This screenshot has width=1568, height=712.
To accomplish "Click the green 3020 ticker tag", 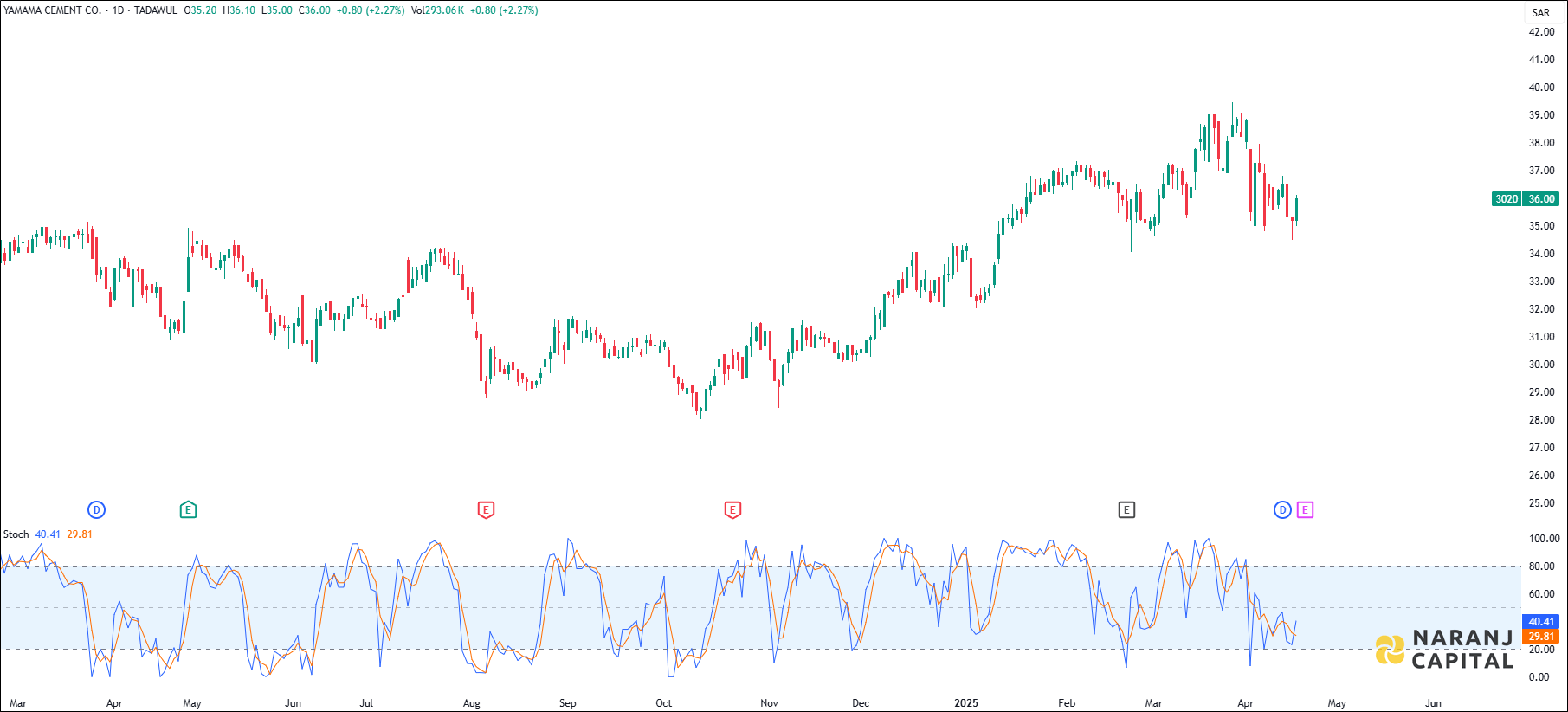I will click(x=1507, y=199).
